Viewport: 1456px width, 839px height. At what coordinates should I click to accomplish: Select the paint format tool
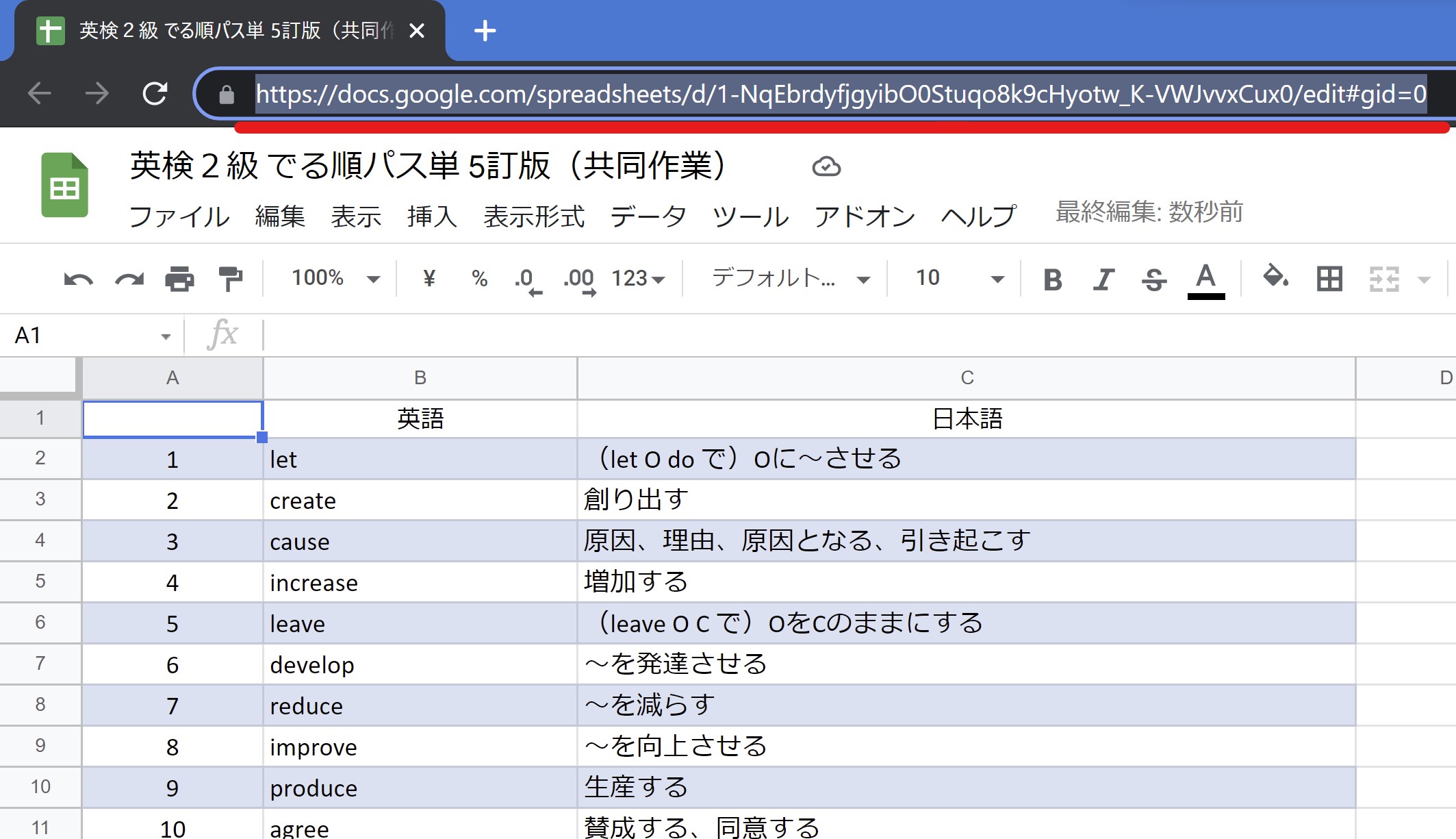pos(230,279)
